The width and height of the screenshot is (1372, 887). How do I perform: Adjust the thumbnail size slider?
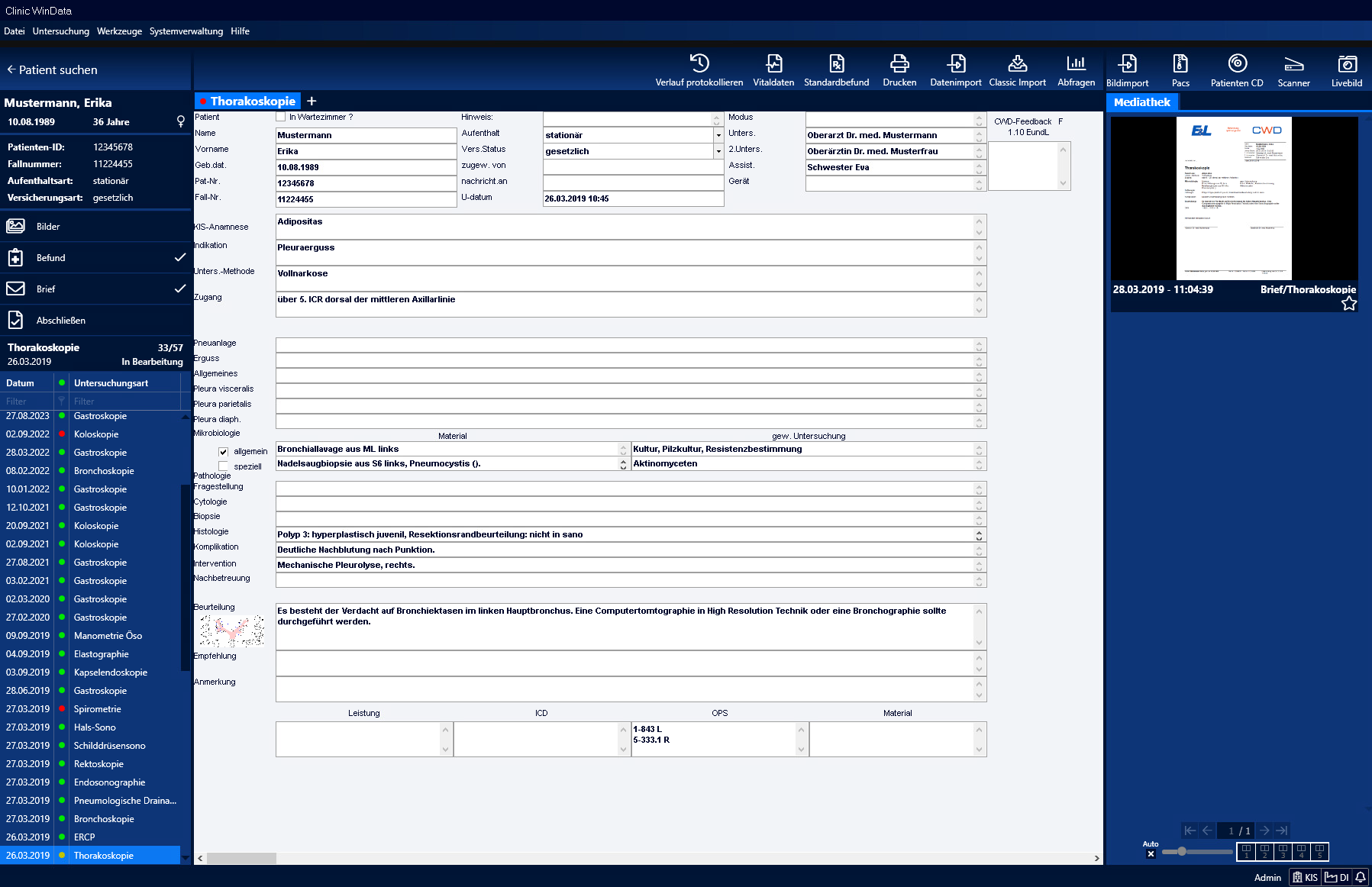click(x=1182, y=851)
